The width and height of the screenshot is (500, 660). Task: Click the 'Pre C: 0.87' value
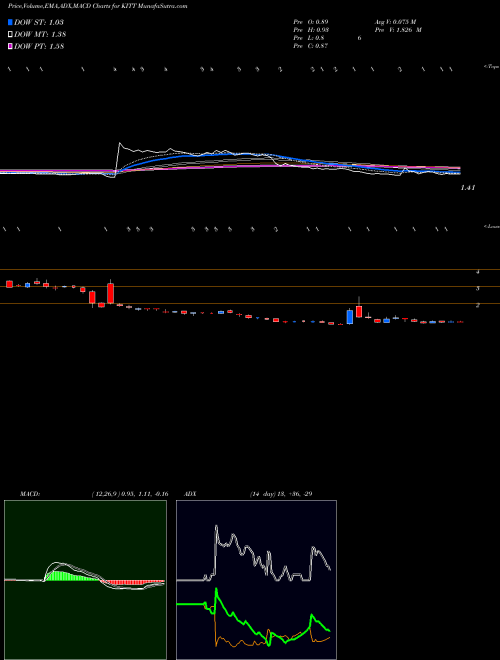(311, 45)
